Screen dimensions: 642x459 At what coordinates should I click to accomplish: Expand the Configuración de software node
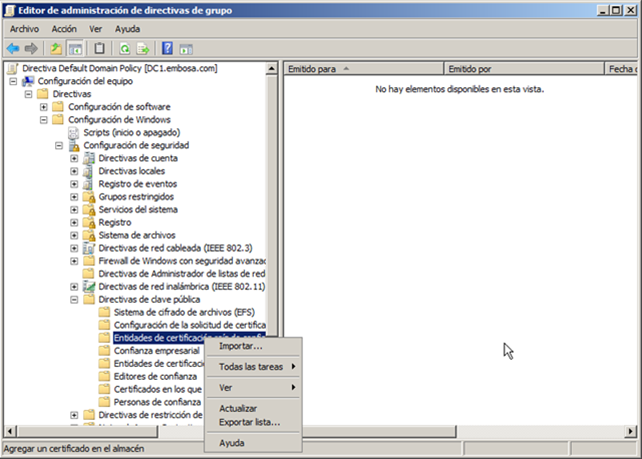pyautogui.click(x=44, y=107)
